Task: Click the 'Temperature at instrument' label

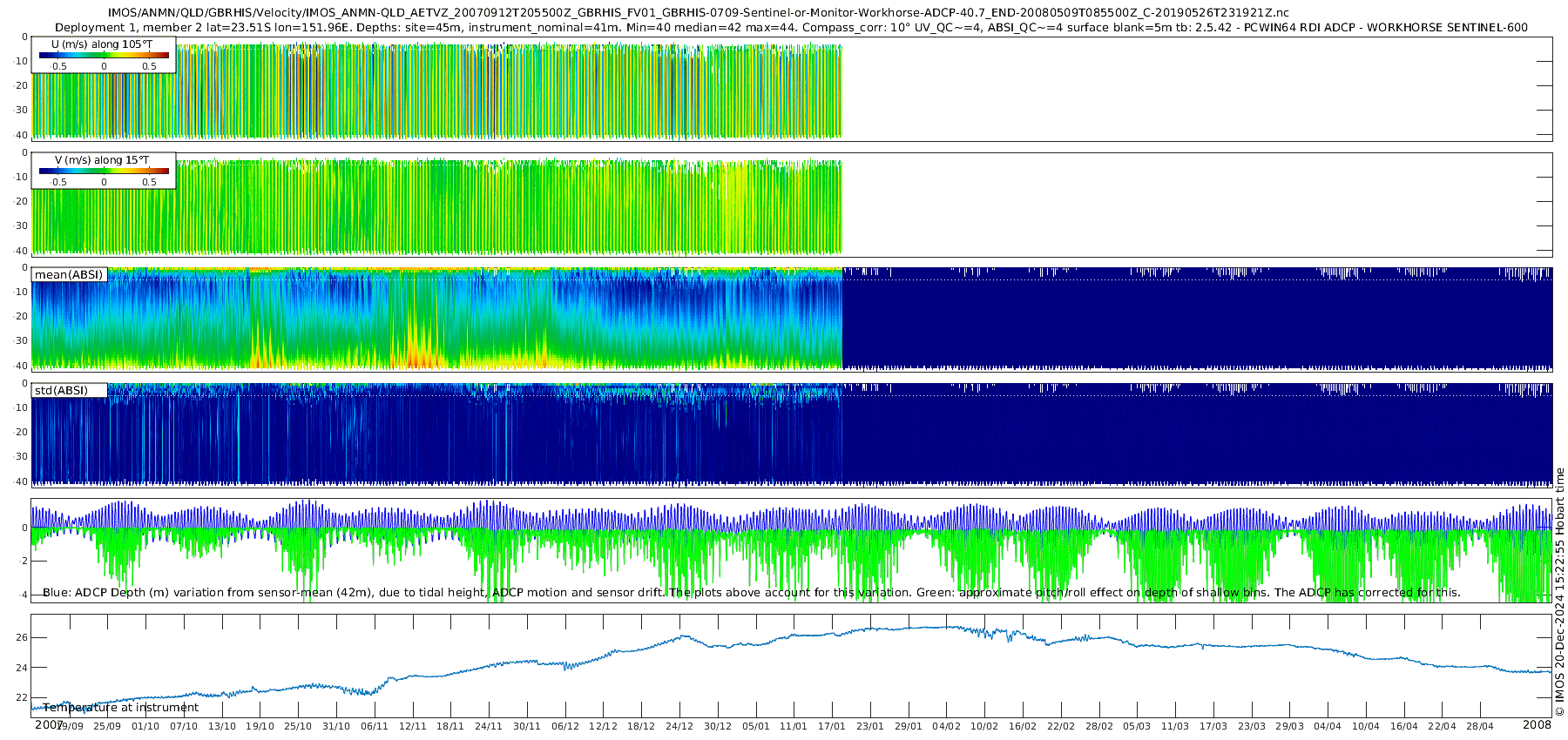Action: point(121,708)
